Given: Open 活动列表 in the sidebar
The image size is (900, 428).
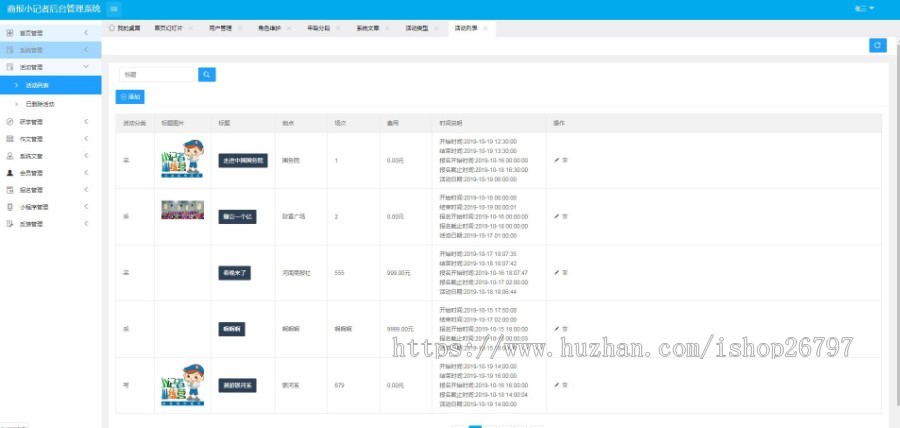Looking at the screenshot, I should [51, 85].
